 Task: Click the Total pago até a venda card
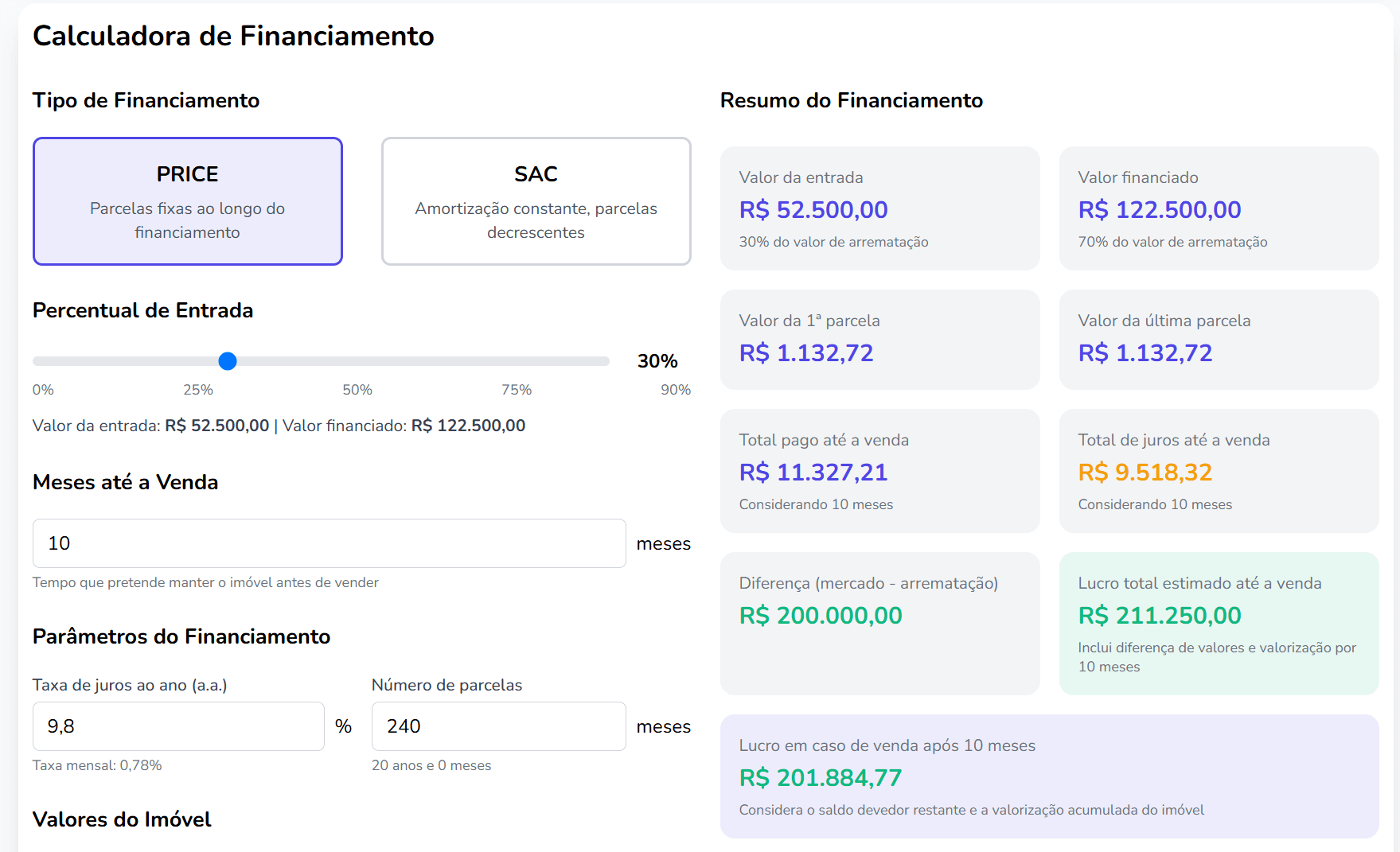tap(879, 471)
